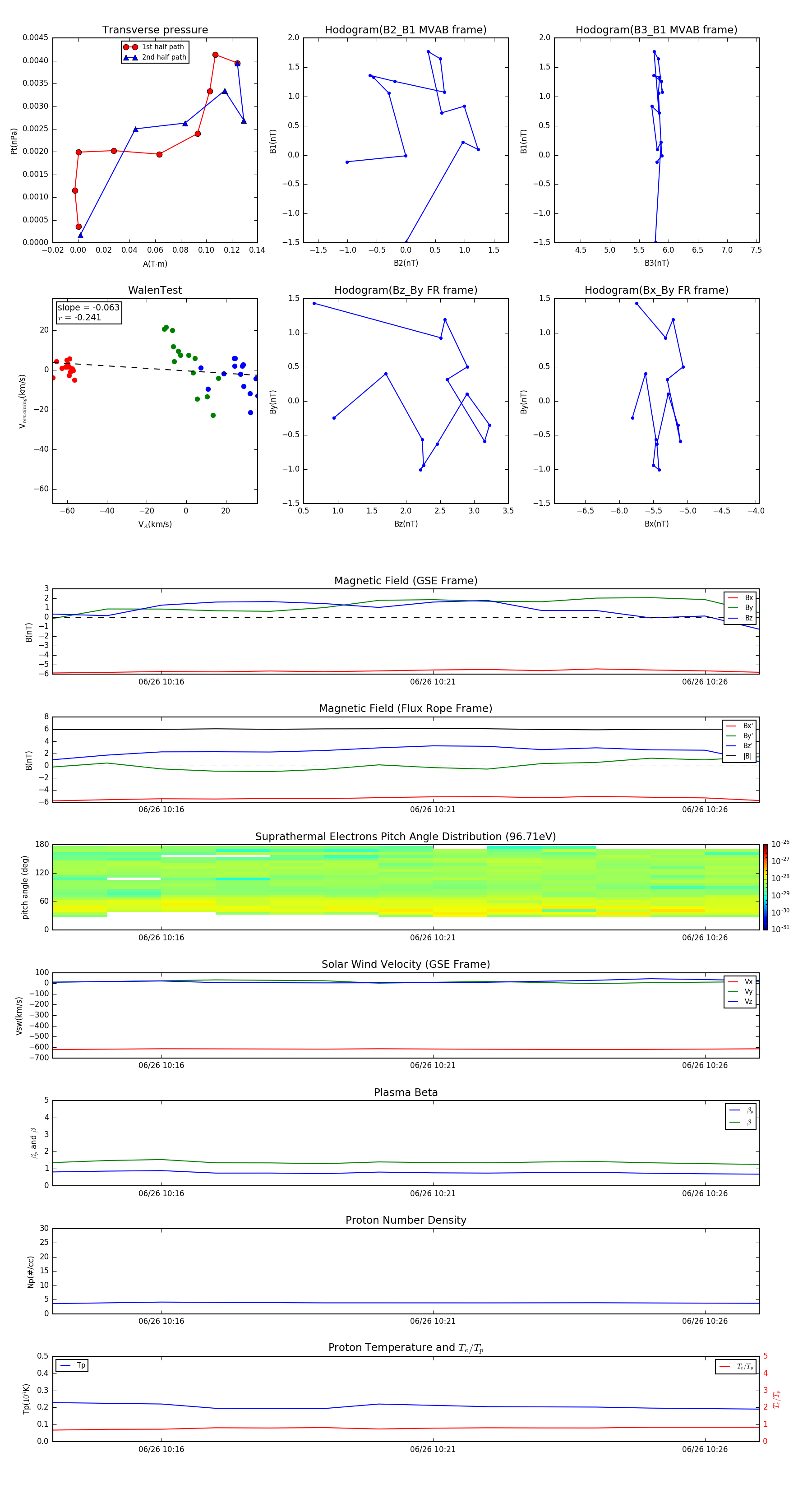Viewport: 812px width, 1489px height.
Task: Click the 'Proton Temperature and Te/Tp' title
Action: [406, 1348]
